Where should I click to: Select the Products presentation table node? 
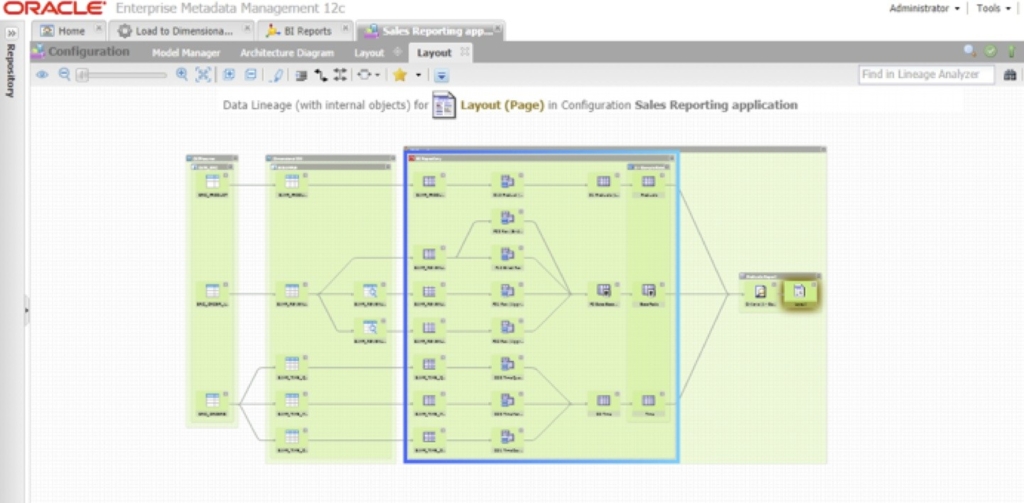pyautogui.click(x=648, y=185)
